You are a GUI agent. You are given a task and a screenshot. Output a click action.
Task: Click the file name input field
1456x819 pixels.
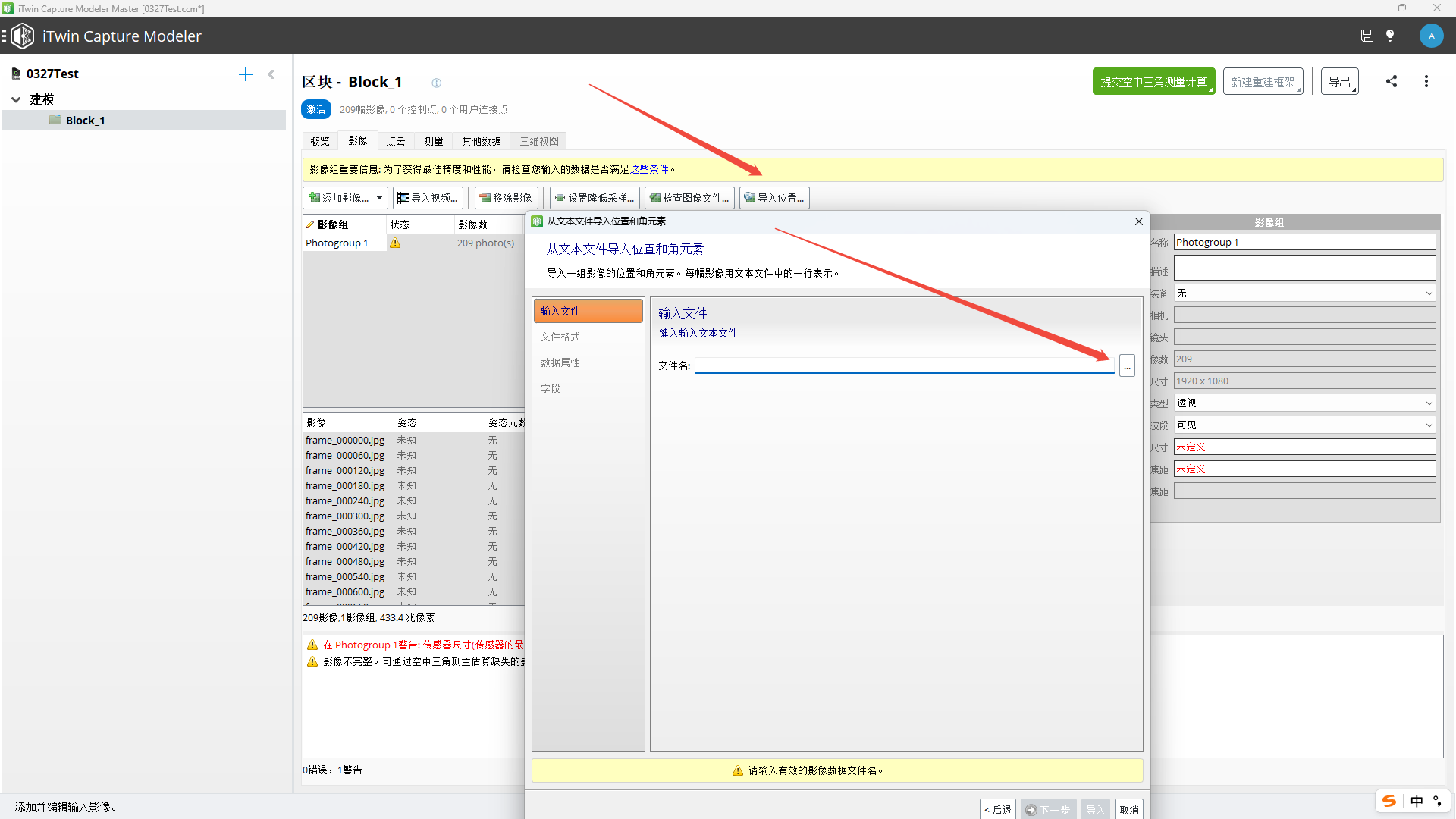point(904,366)
